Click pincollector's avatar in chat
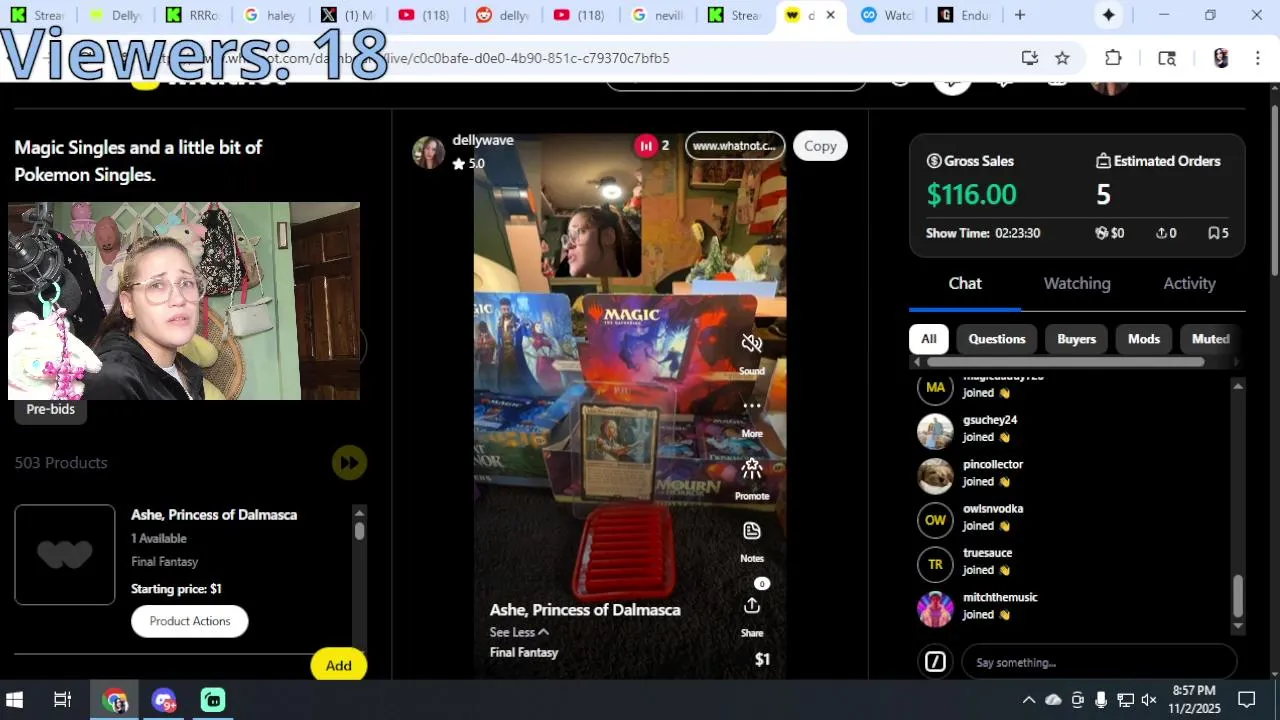1280x720 pixels. [x=935, y=475]
